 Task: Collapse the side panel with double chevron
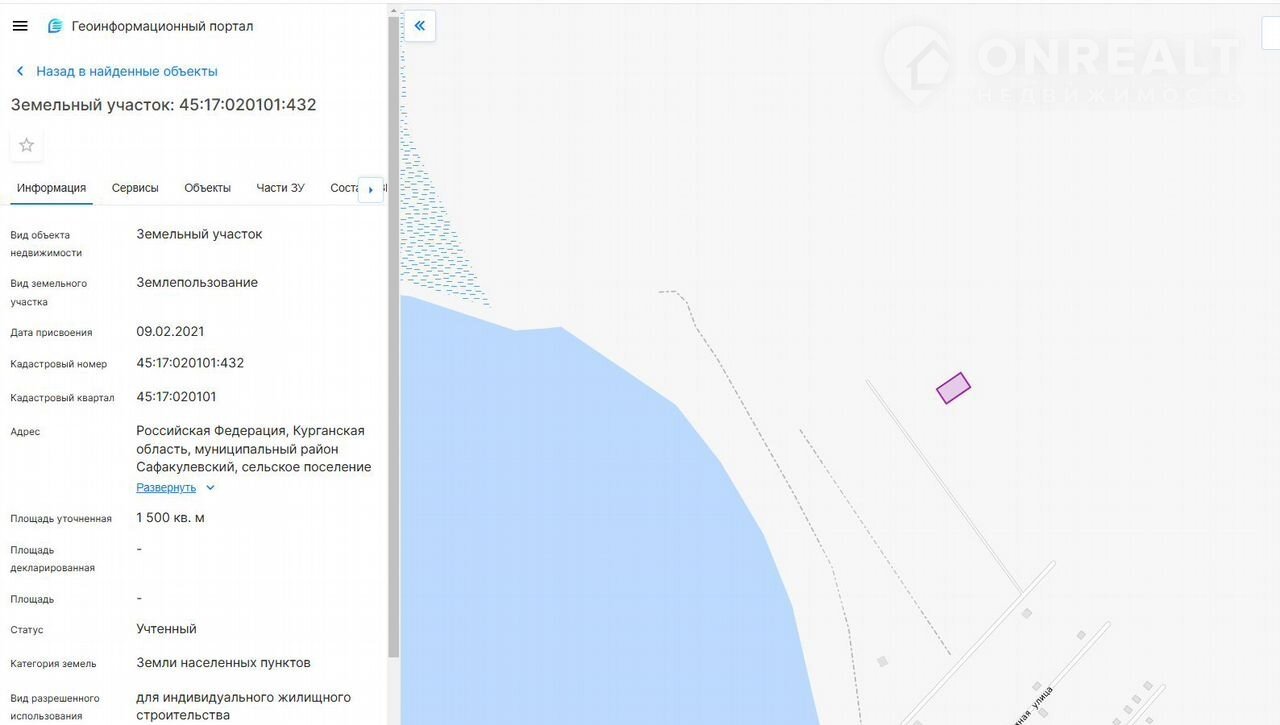[x=420, y=26]
